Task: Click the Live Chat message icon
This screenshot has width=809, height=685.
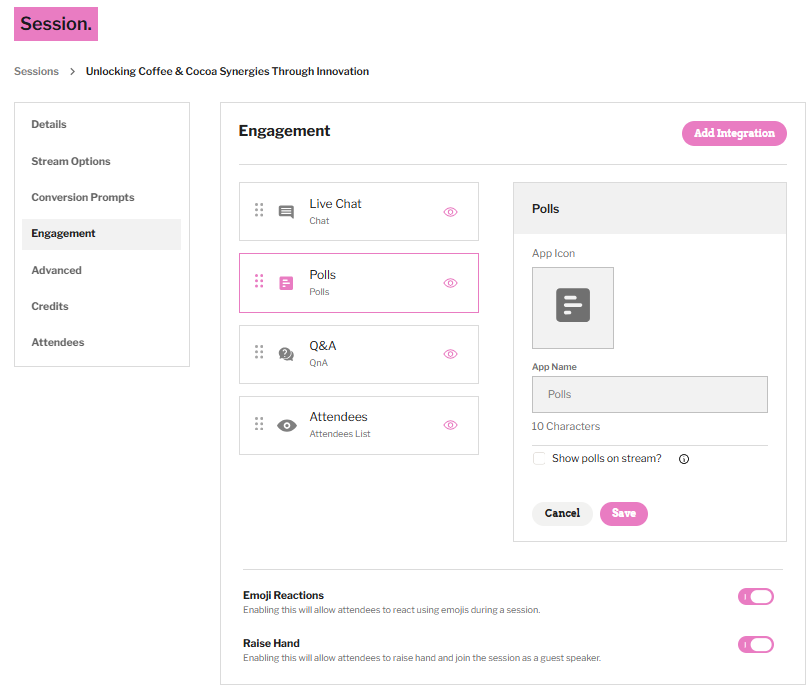Action: (x=286, y=212)
